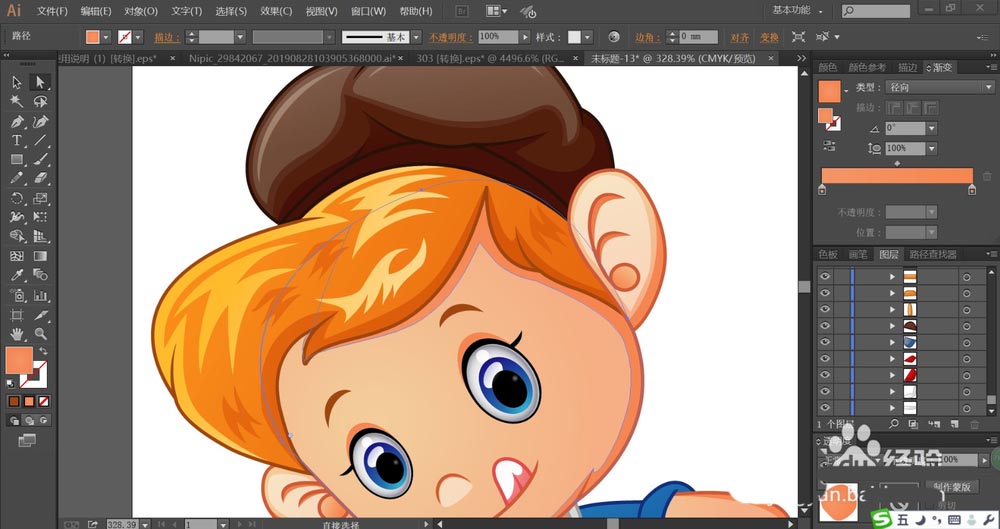Open fill color dropdown in options bar
Image resolution: width=1000 pixels, height=529 pixels.
pos(107,37)
